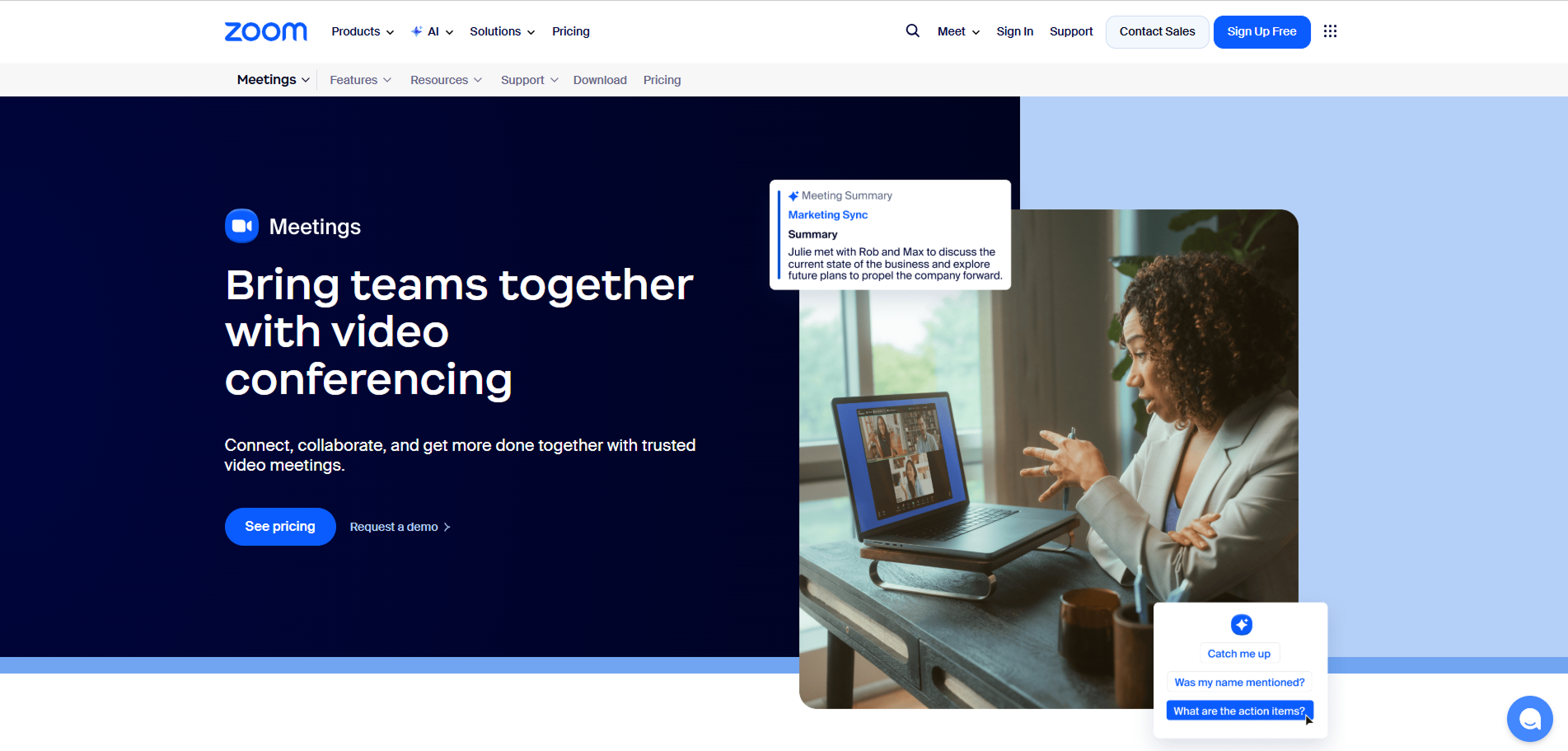Click Sign In
This screenshot has height=751, width=1568.
[x=1014, y=31]
